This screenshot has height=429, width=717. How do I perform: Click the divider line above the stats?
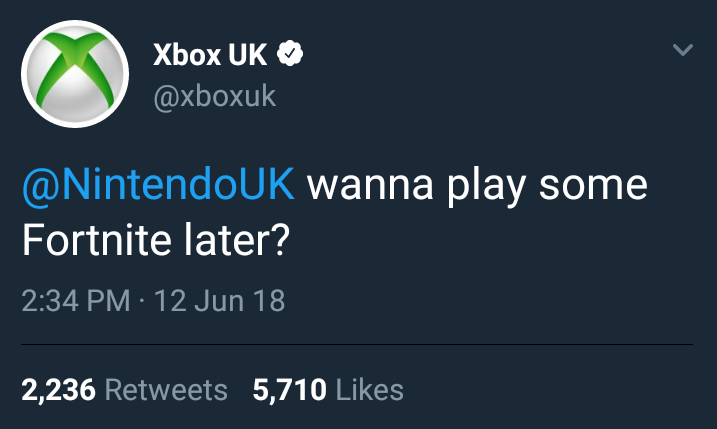coord(358,345)
